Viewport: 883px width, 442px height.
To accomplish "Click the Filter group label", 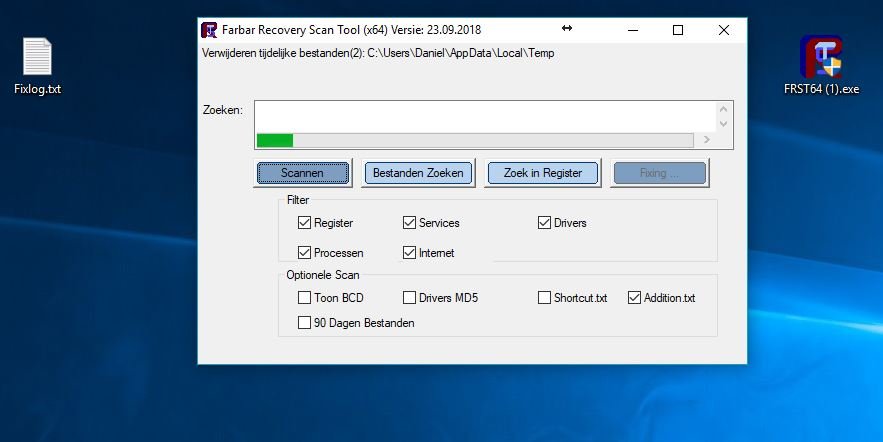I will [298, 200].
